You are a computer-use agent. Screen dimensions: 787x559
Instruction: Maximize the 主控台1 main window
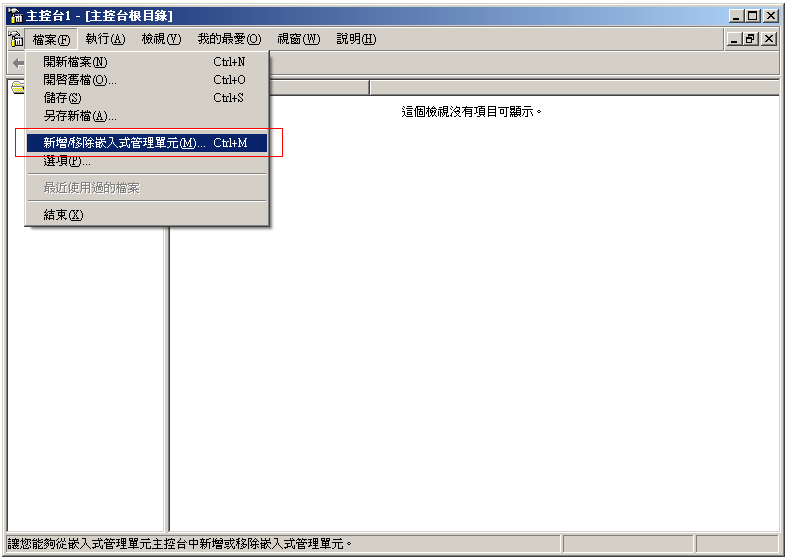click(x=753, y=16)
